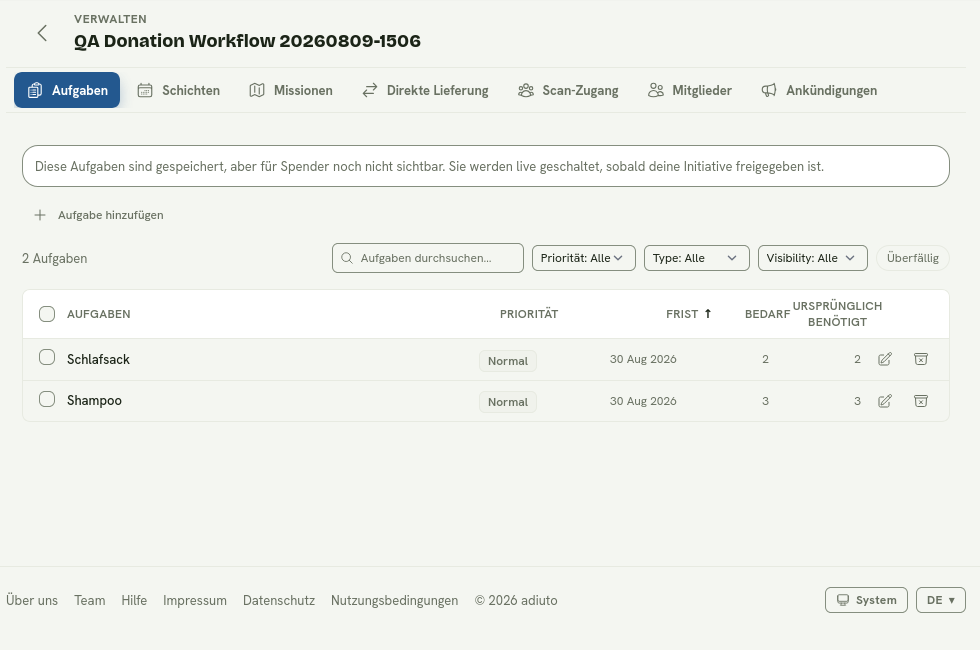This screenshot has width=980, height=650.
Task: Open the Scan-Zugang tab
Action: (568, 90)
